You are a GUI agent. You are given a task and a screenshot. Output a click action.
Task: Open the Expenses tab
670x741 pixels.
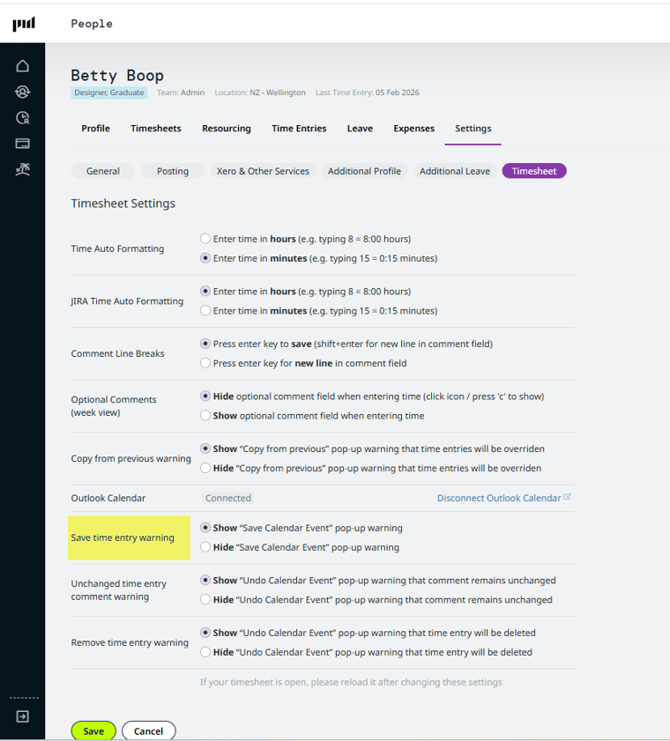[413, 128]
